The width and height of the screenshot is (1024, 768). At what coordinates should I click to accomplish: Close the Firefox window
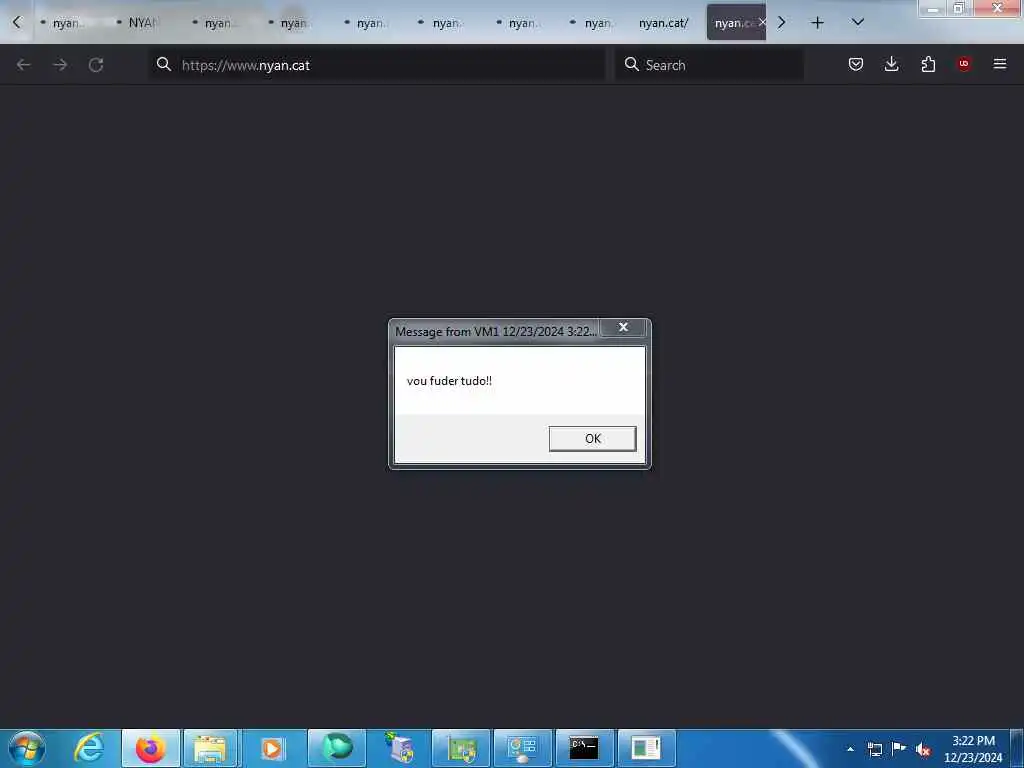point(997,8)
